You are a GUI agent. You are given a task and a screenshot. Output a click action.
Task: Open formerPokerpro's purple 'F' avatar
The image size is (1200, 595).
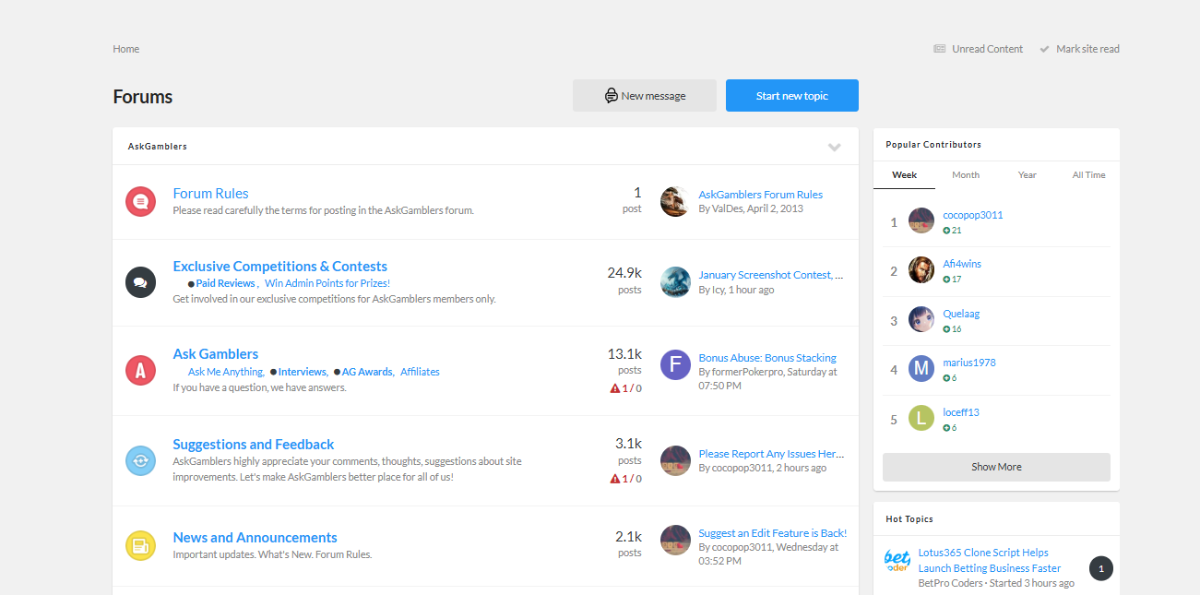coord(675,365)
